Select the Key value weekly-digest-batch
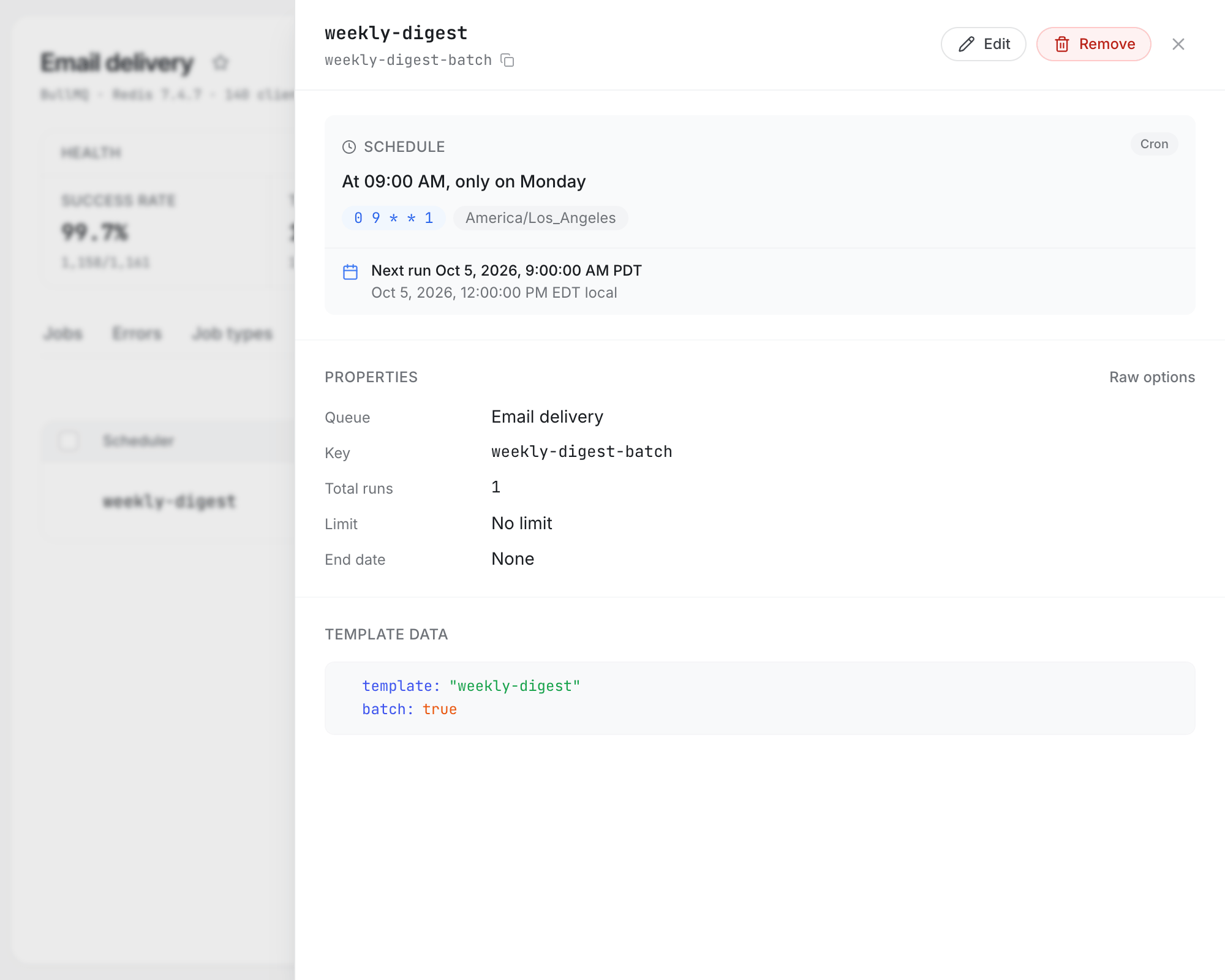1225x980 pixels. [x=581, y=452]
